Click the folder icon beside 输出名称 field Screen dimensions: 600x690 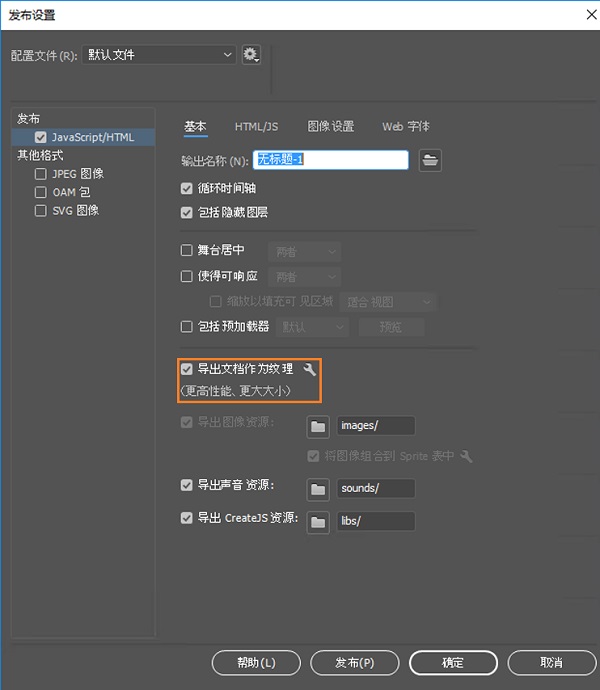point(430,160)
